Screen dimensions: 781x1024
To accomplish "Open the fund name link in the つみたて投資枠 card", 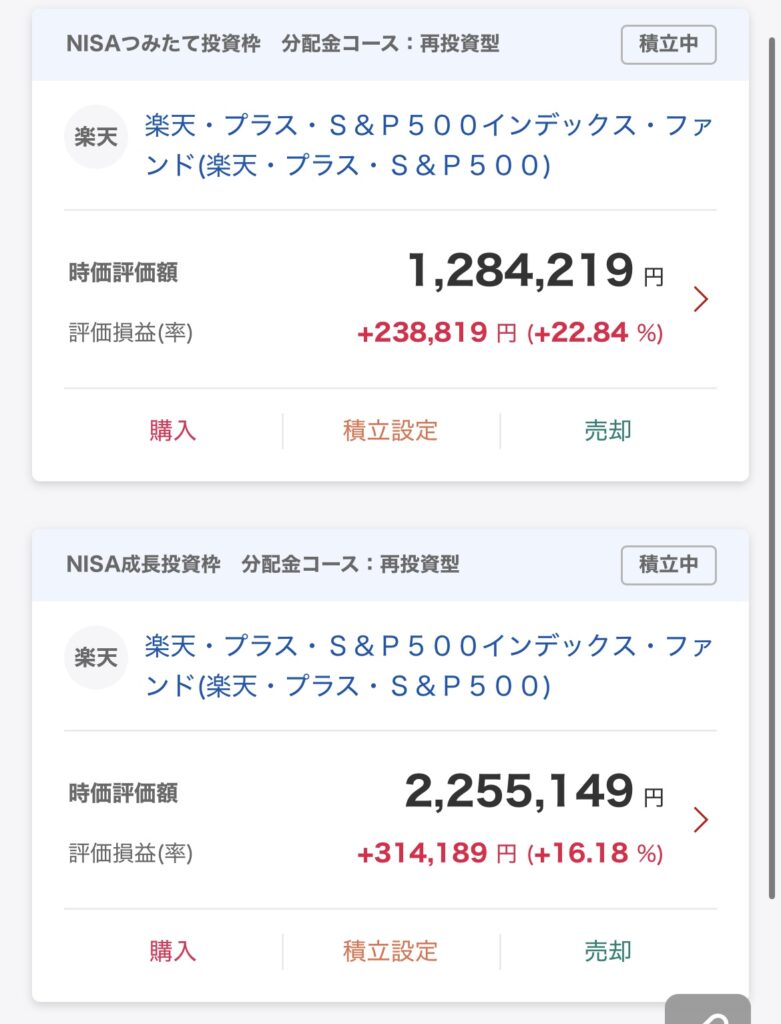I will click(428, 145).
